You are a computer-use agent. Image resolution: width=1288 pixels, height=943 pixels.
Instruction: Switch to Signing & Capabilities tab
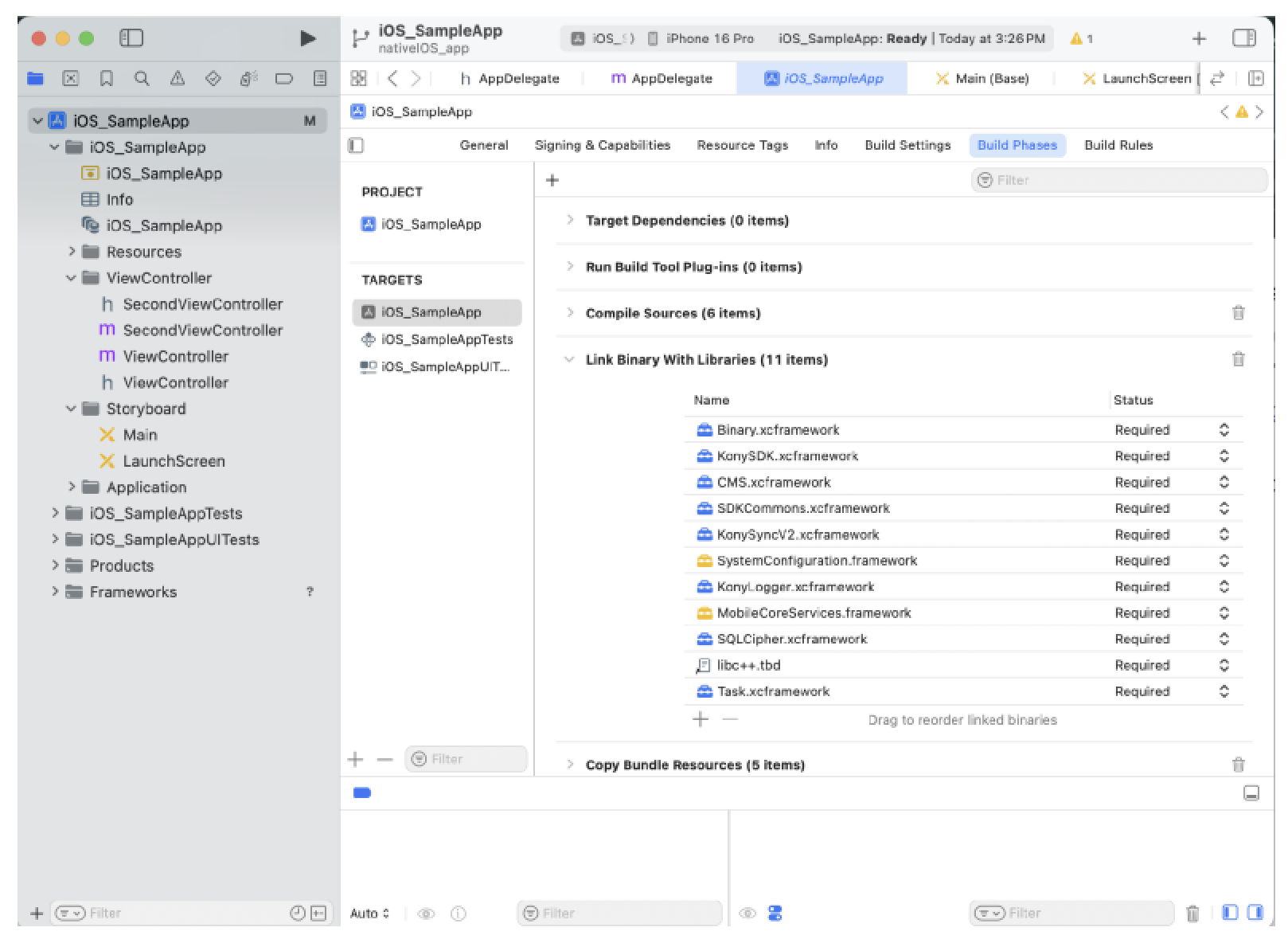coord(603,145)
